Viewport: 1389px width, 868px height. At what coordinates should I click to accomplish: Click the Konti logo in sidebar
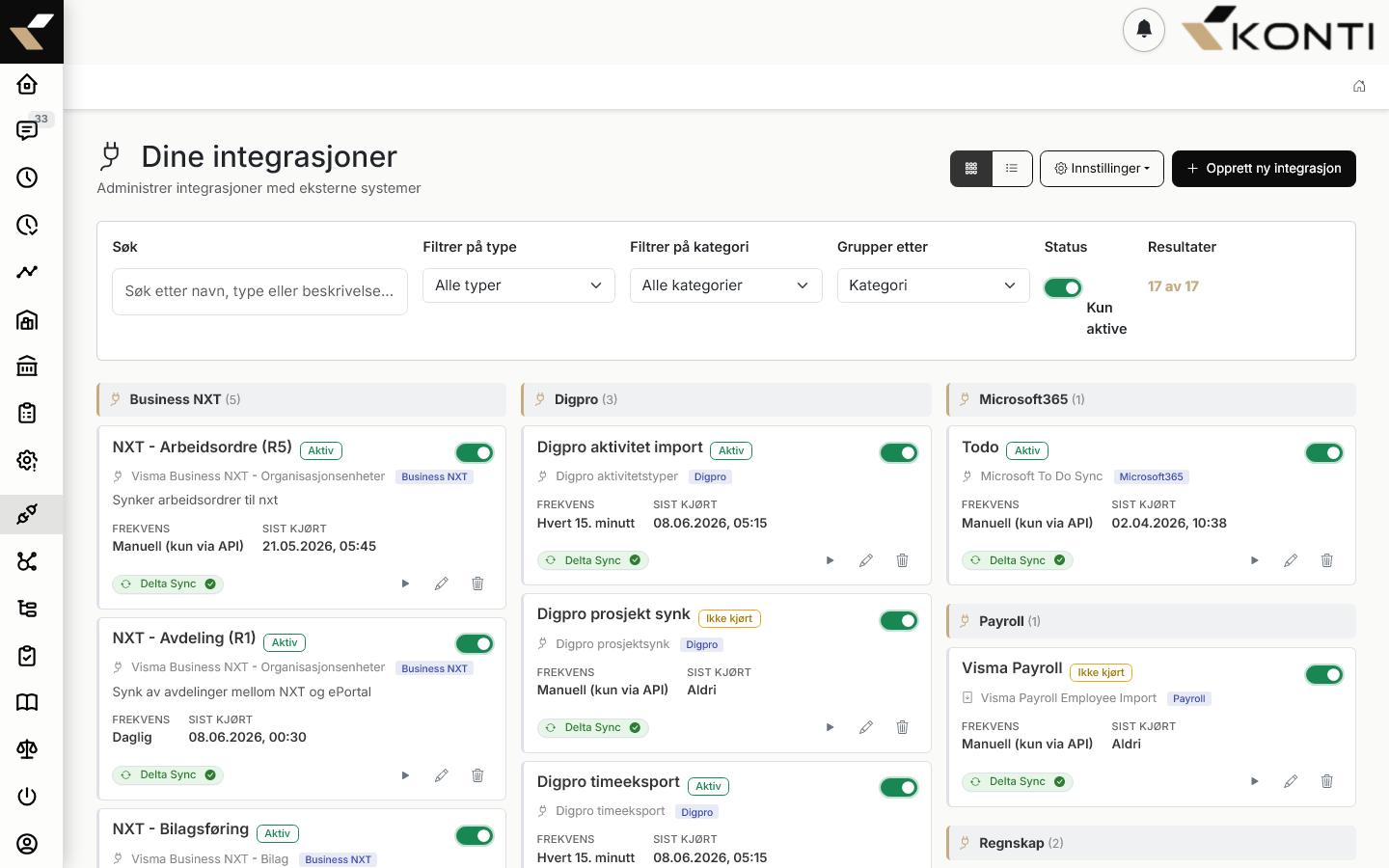[x=32, y=32]
